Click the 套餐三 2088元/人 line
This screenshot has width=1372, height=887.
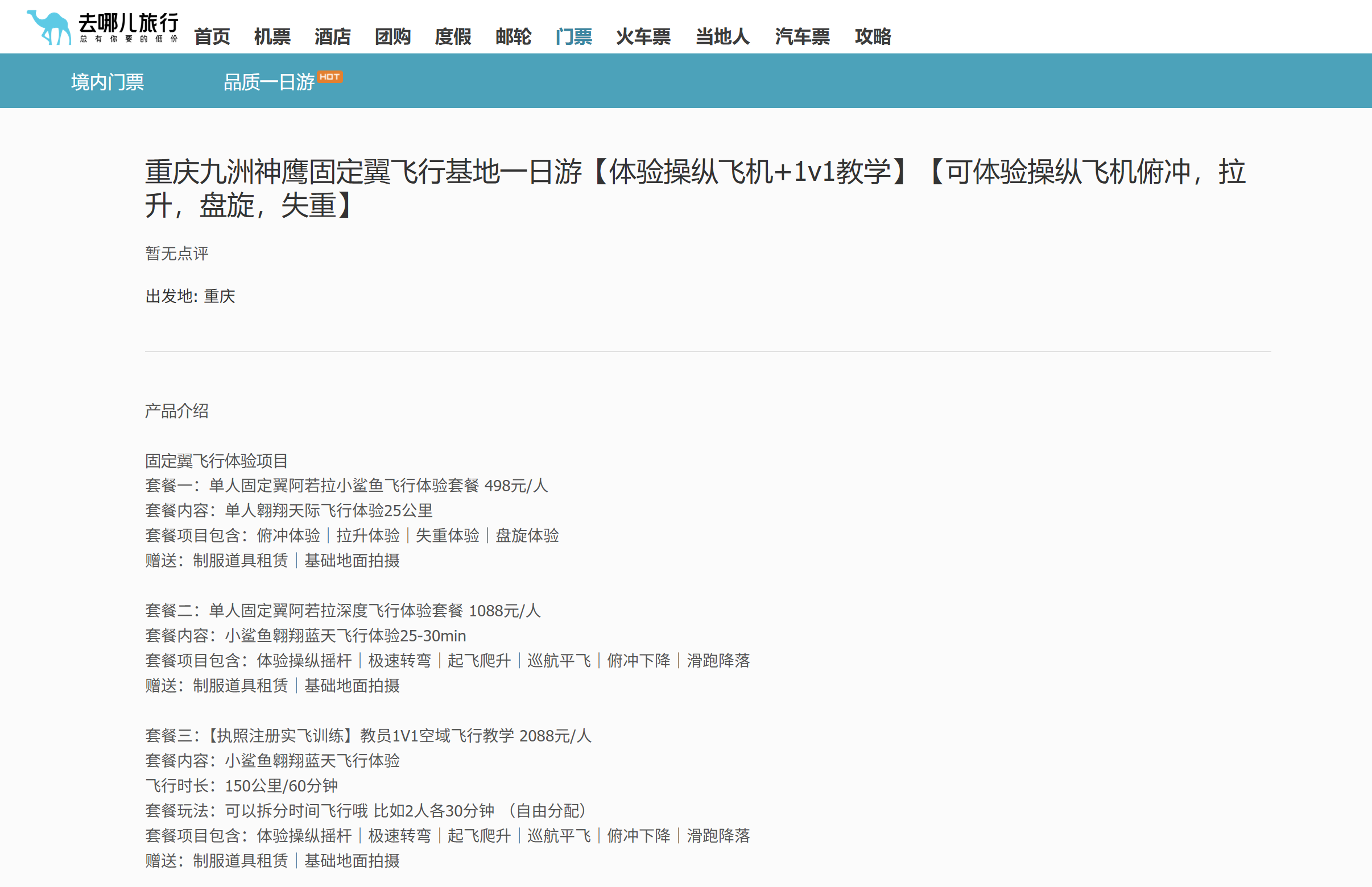pos(368,736)
